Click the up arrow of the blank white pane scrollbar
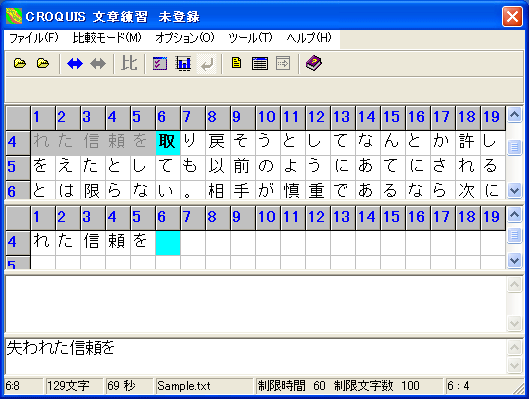The image size is (529, 399). 514,285
